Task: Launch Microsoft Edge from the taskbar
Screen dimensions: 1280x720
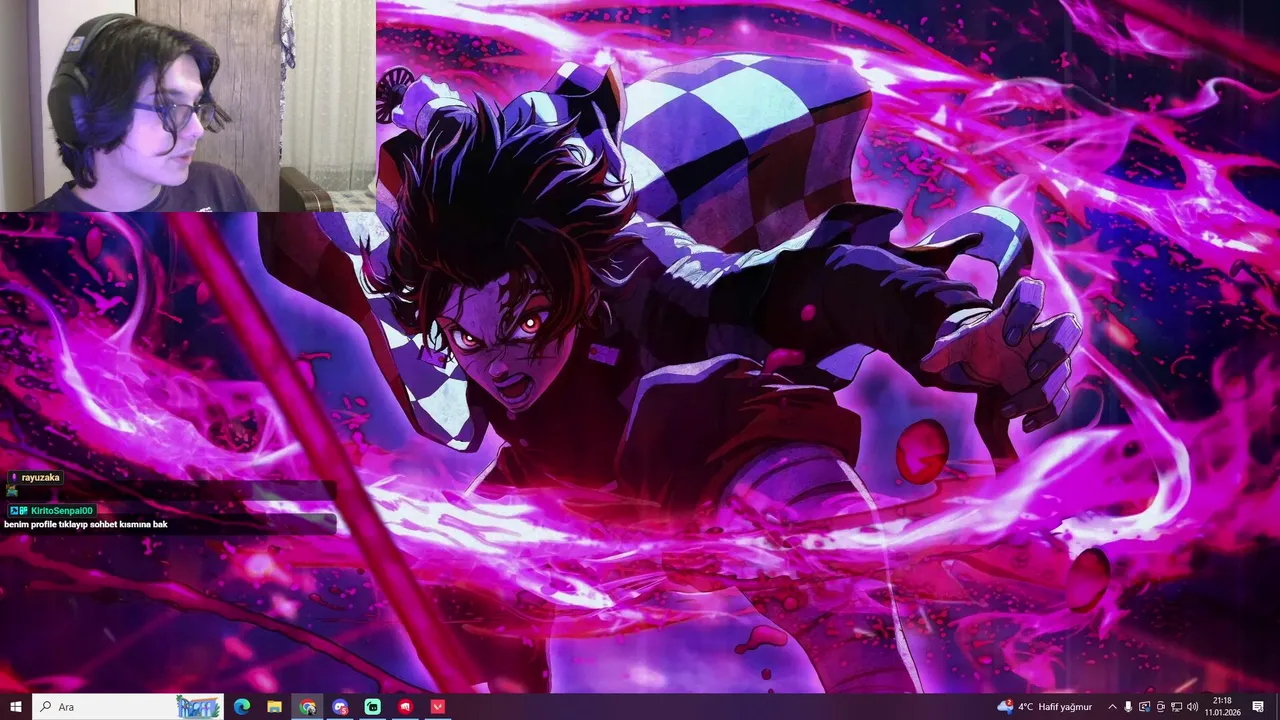Action: coord(242,707)
